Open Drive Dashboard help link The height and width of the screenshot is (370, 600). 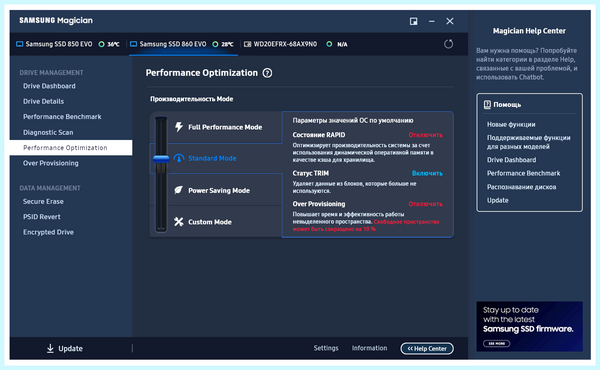pyautogui.click(x=511, y=160)
